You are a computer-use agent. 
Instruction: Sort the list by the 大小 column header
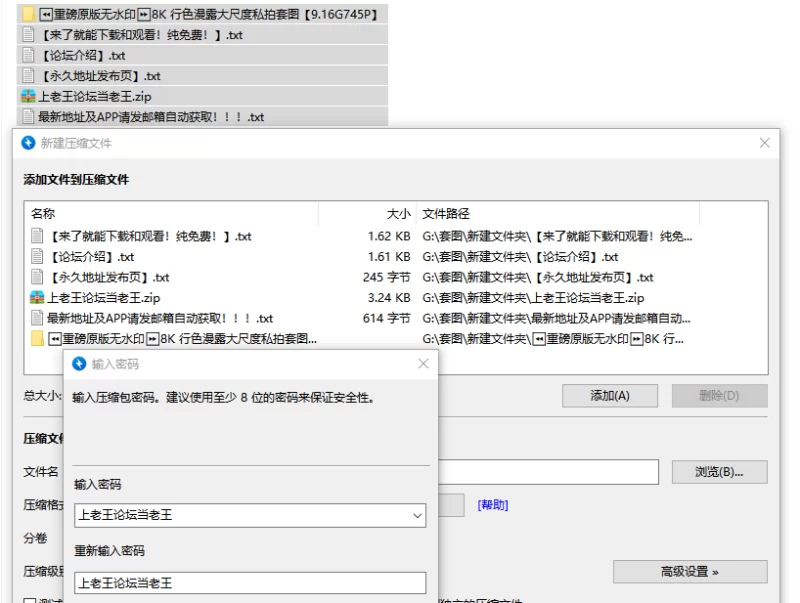pyautogui.click(x=398, y=214)
